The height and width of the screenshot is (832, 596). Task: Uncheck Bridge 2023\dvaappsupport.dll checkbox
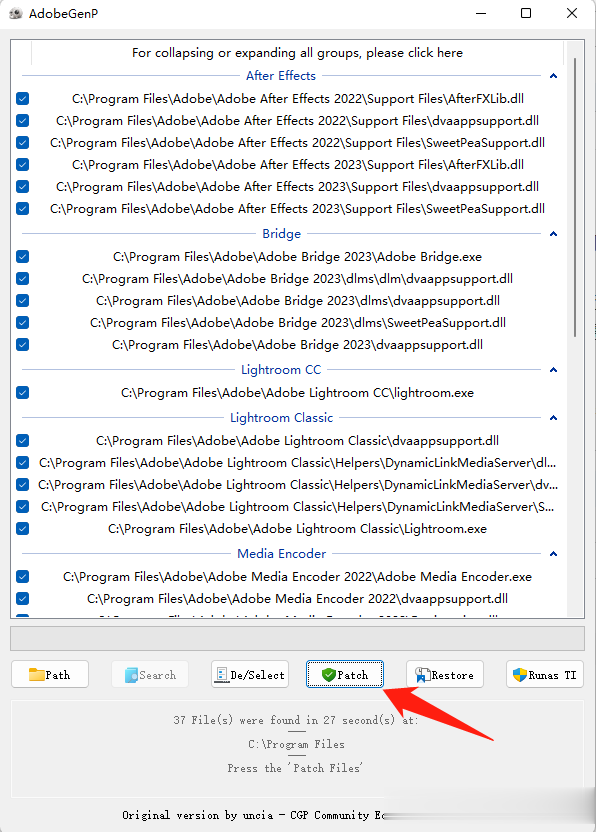pos(22,345)
